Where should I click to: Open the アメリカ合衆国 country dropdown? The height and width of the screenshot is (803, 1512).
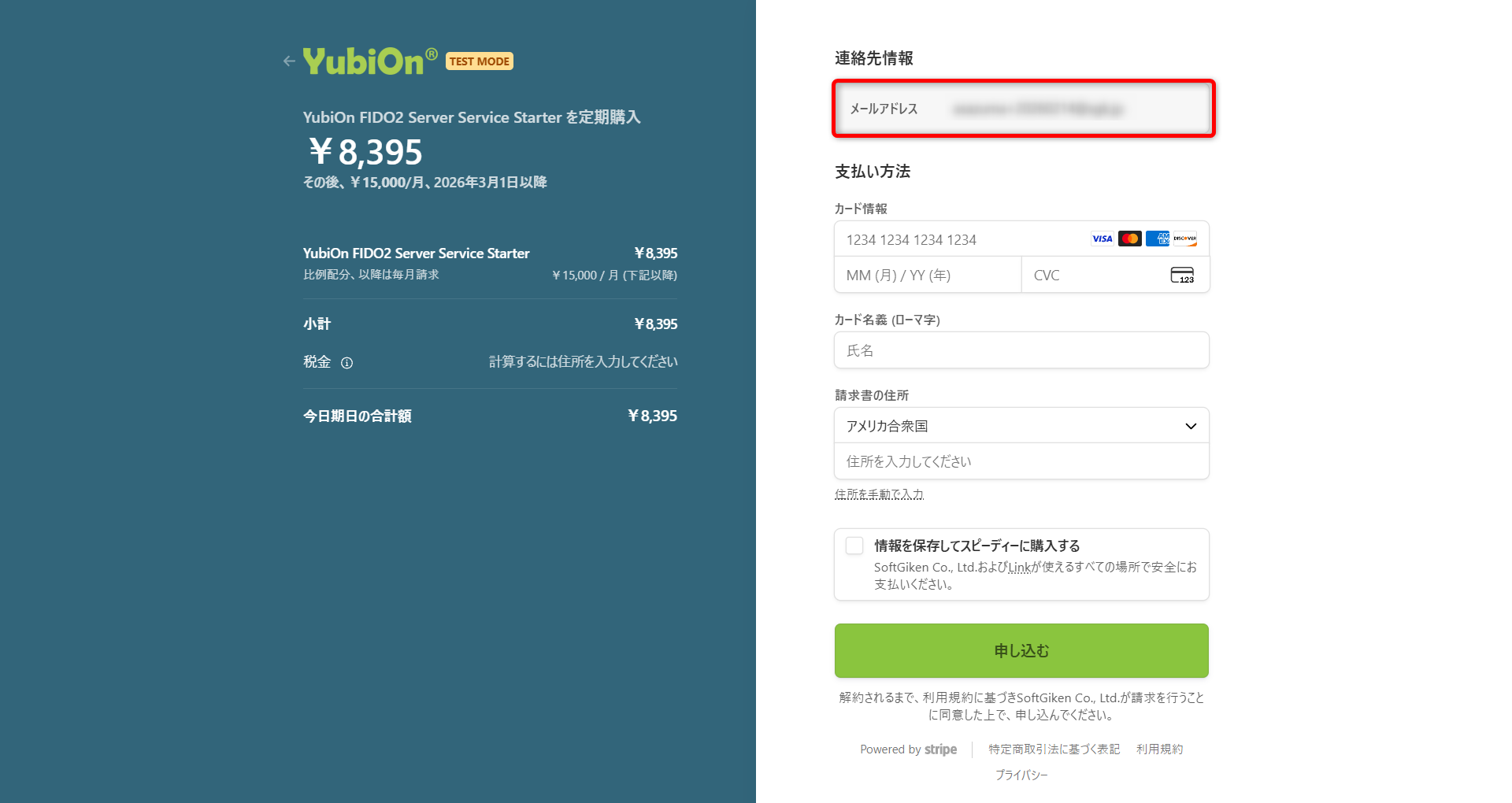[1008, 426]
